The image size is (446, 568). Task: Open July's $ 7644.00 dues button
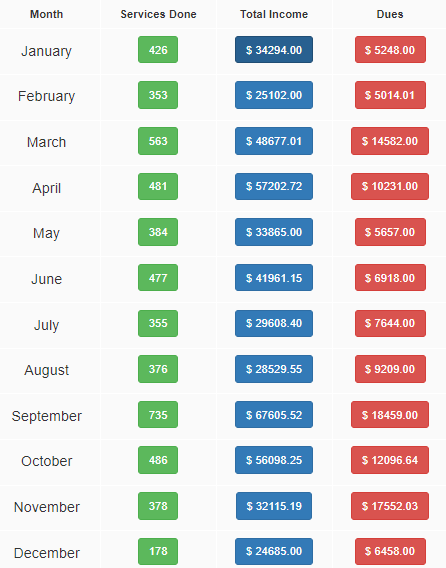tap(390, 323)
